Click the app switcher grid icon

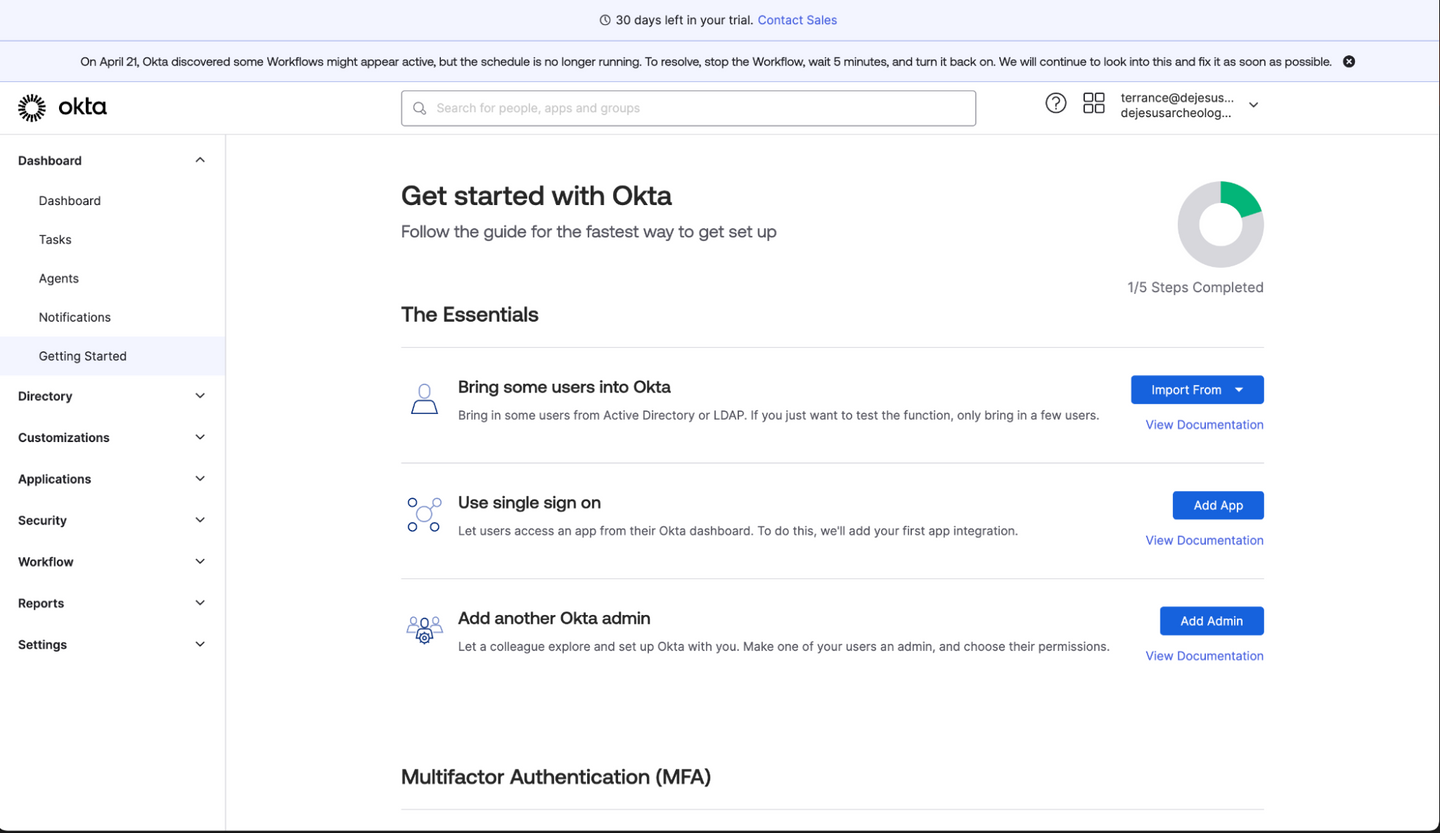click(x=1093, y=103)
